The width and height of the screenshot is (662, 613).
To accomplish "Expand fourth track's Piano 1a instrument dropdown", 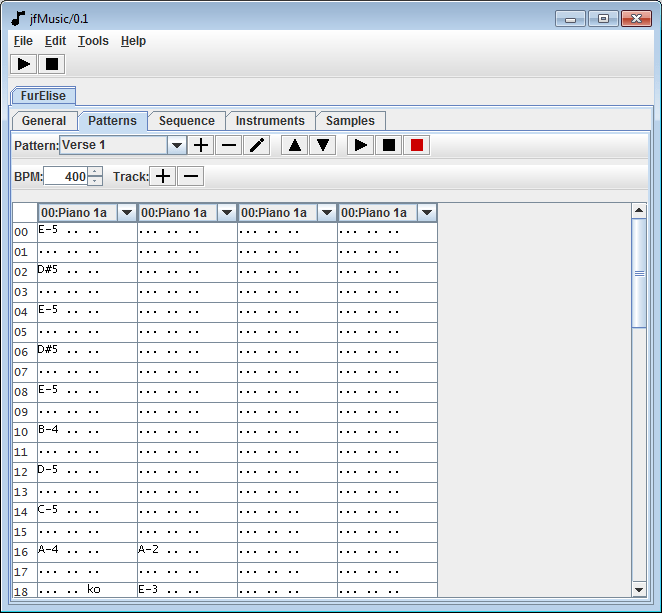I will coord(427,213).
